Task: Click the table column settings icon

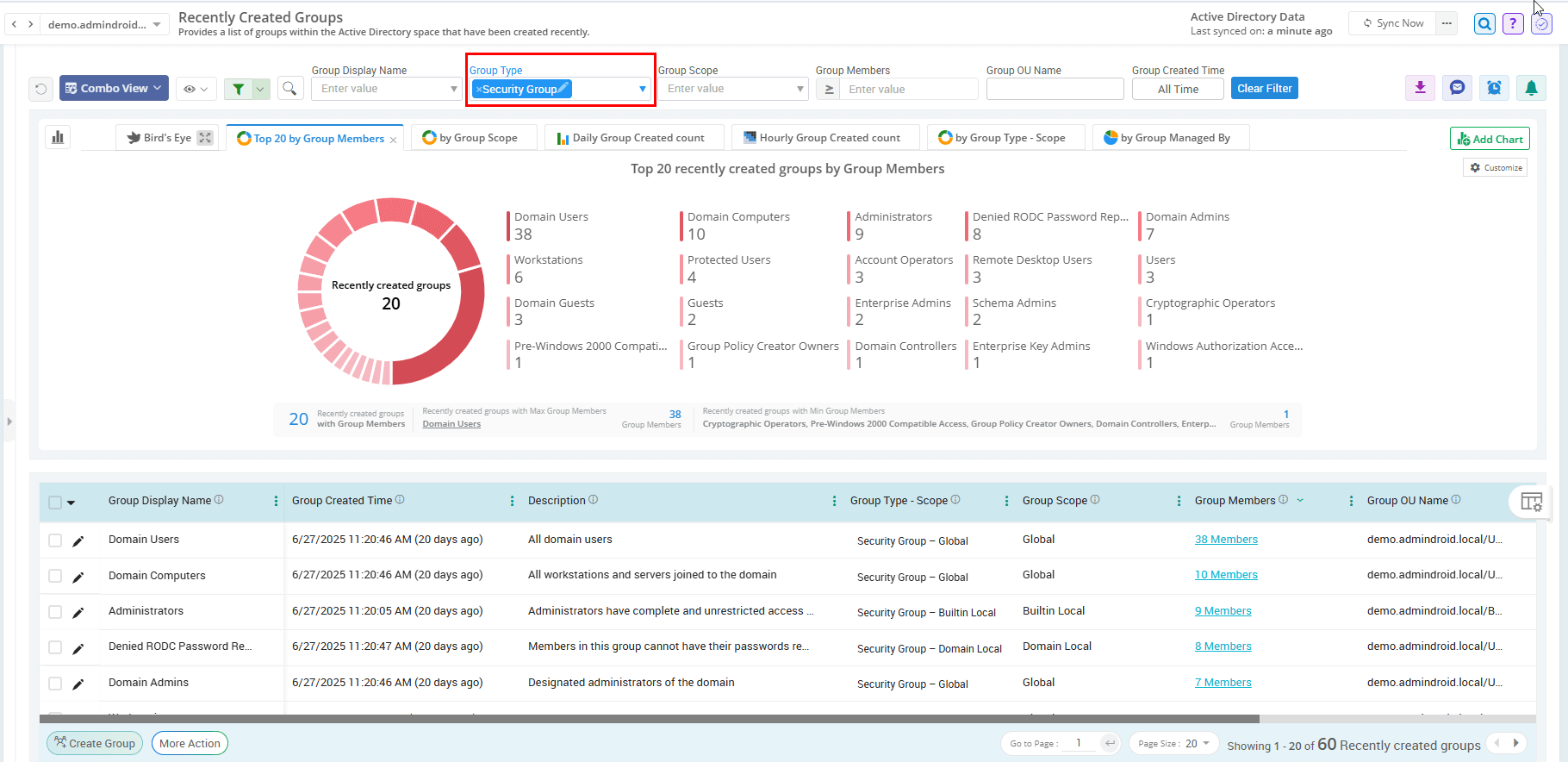Action: (1531, 502)
